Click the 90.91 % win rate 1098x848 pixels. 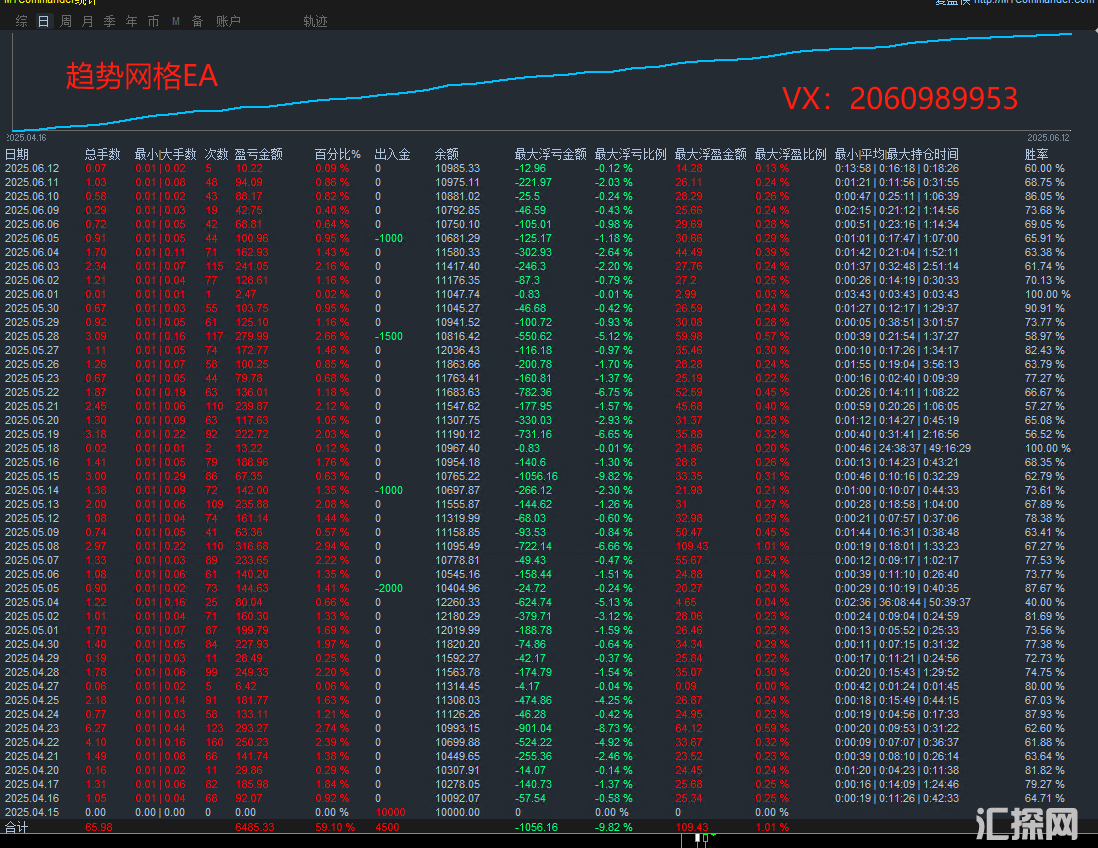click(1044, 308)
